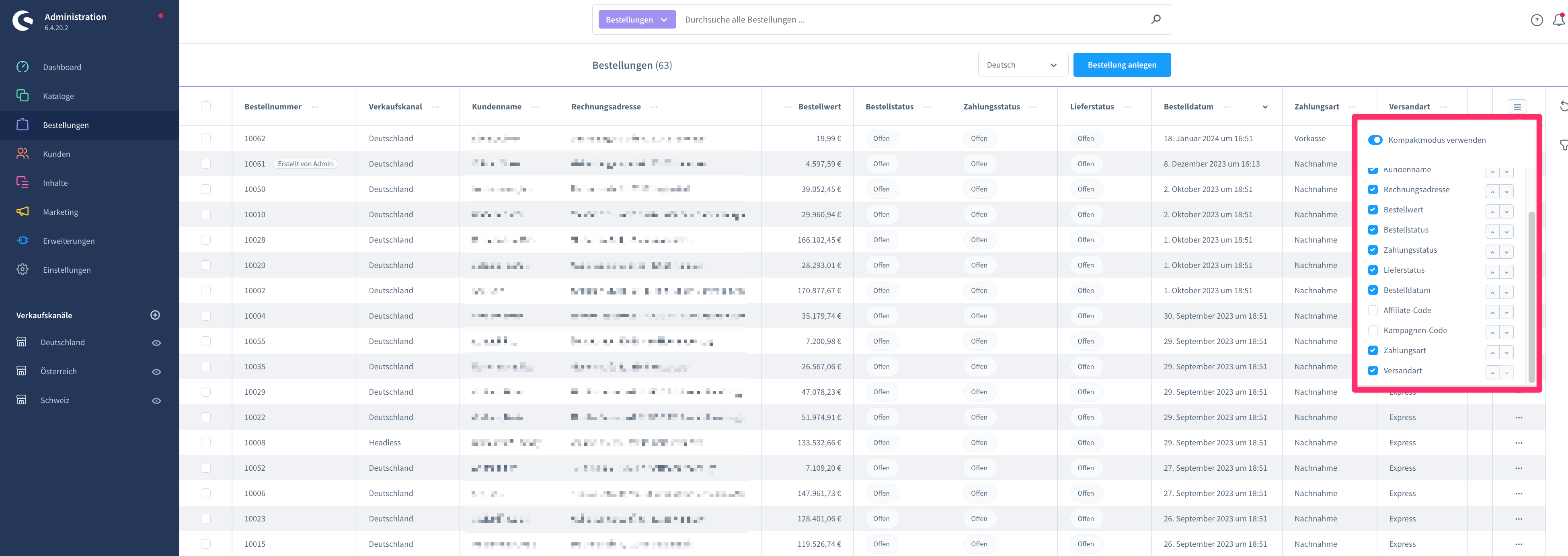Open the row actions for order 10008
This screenshot has width=1568, height=556.
1519,443
